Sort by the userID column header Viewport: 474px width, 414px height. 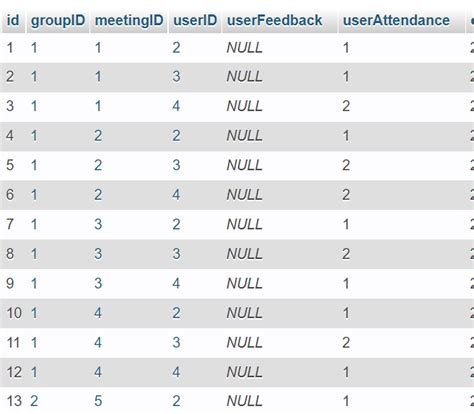click(195, 21)
